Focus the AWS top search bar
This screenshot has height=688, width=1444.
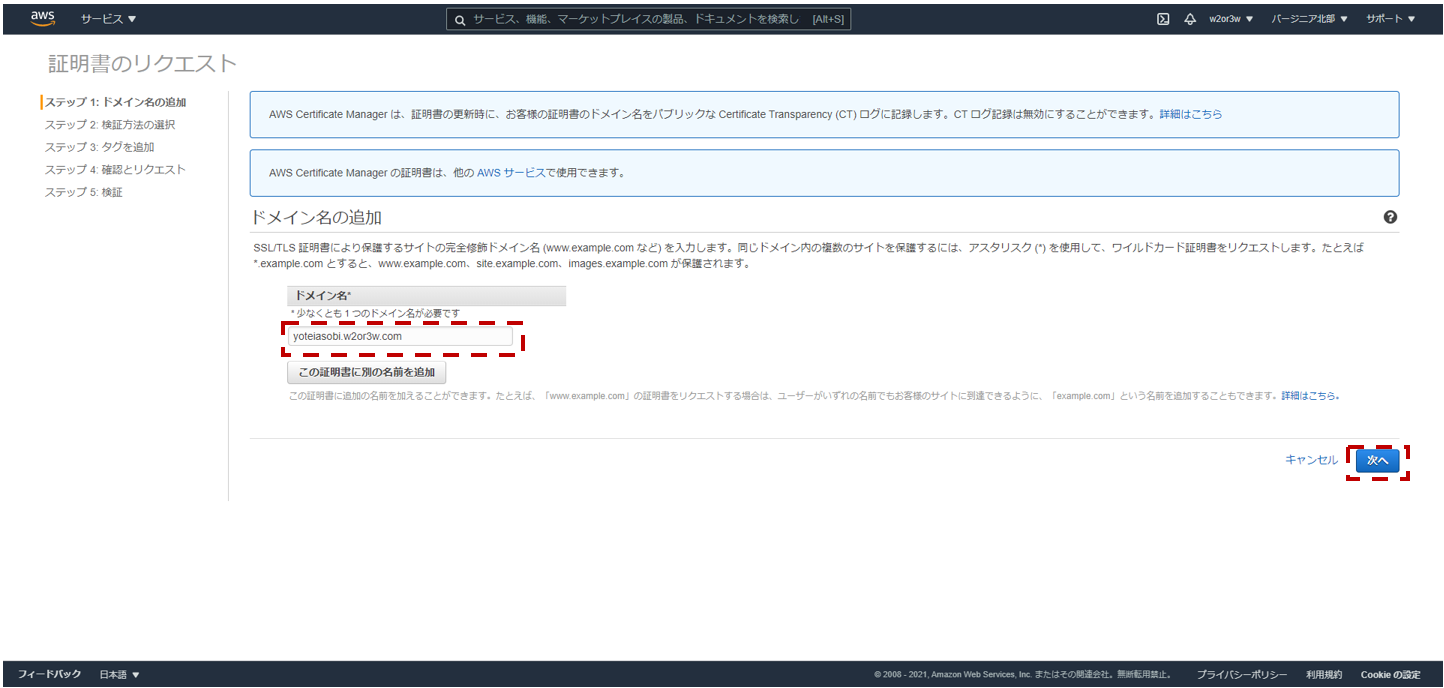click(x=648, y=19)
